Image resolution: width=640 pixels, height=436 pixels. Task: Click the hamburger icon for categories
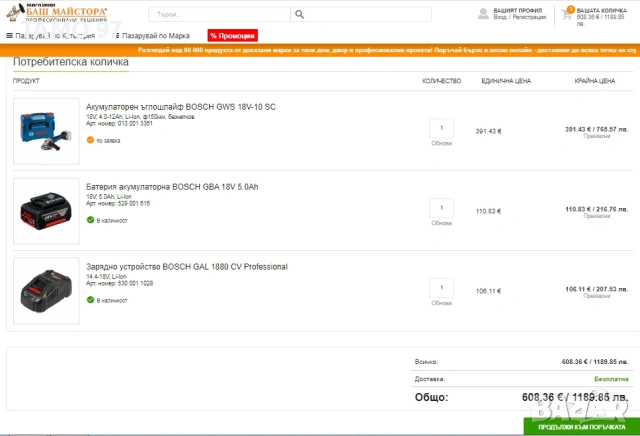tap(10, 35)
